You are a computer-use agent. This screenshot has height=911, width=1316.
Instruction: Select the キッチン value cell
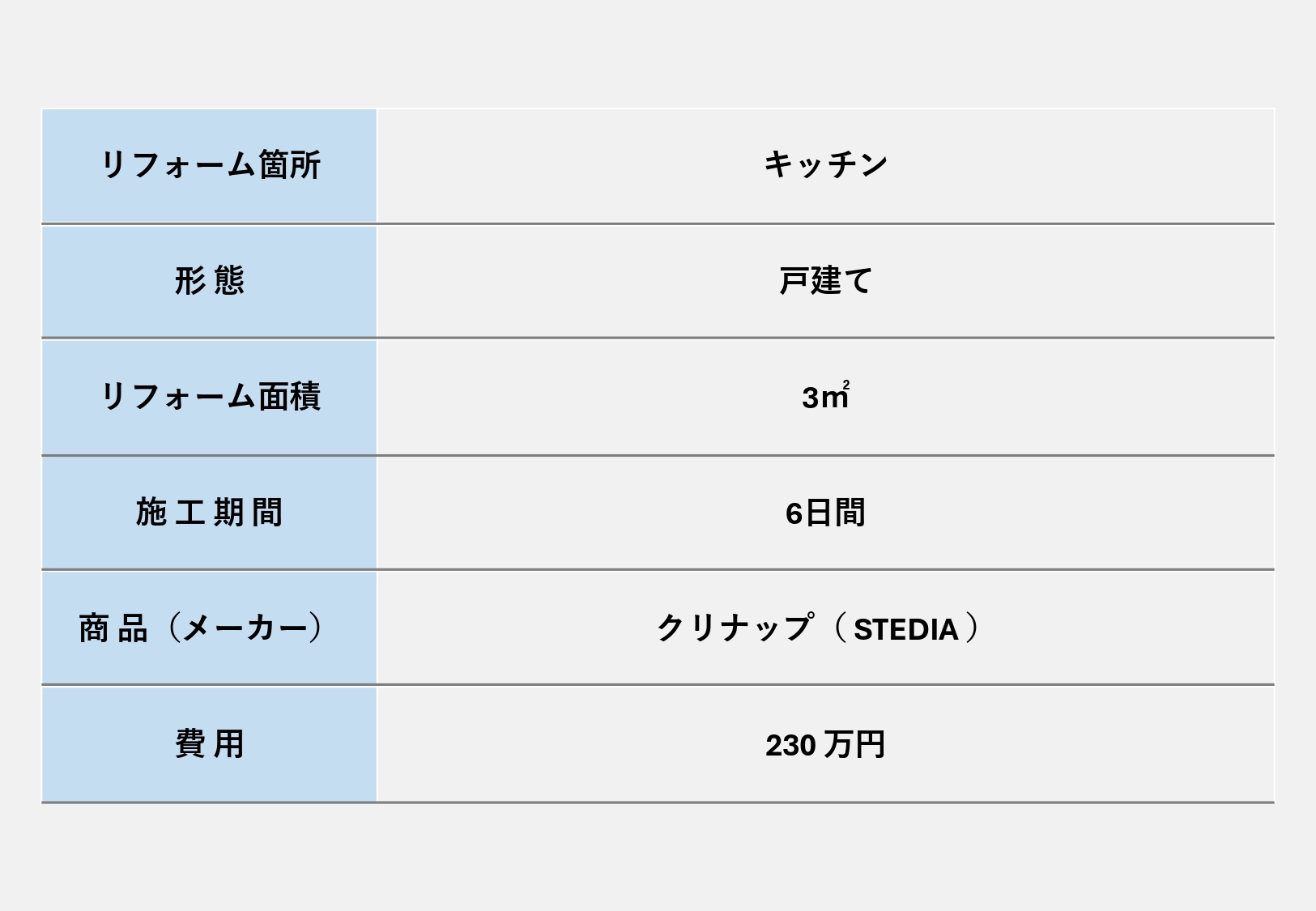coord(825,165)
